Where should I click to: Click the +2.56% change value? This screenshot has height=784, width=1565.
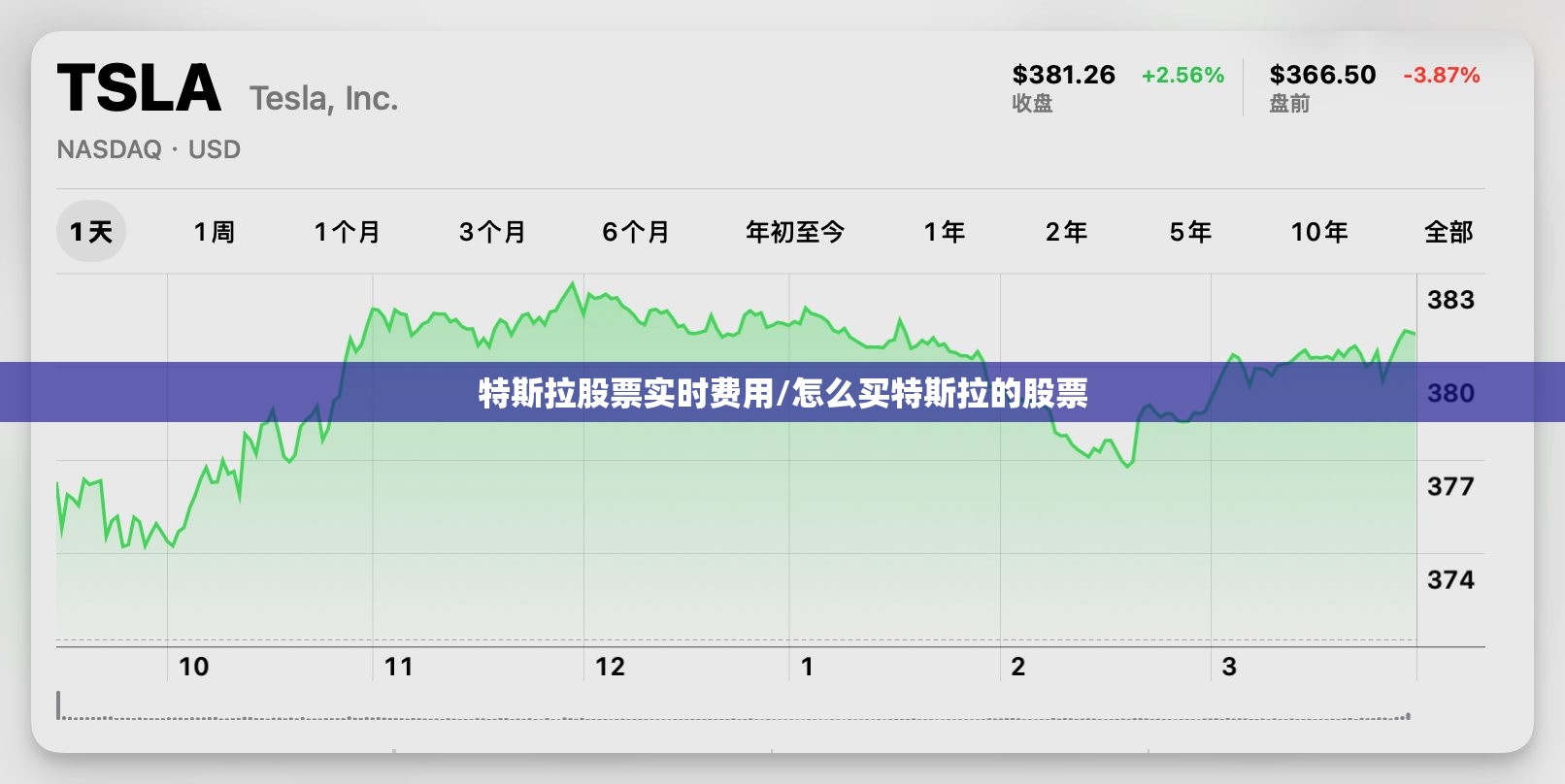tap(1182, 75)
